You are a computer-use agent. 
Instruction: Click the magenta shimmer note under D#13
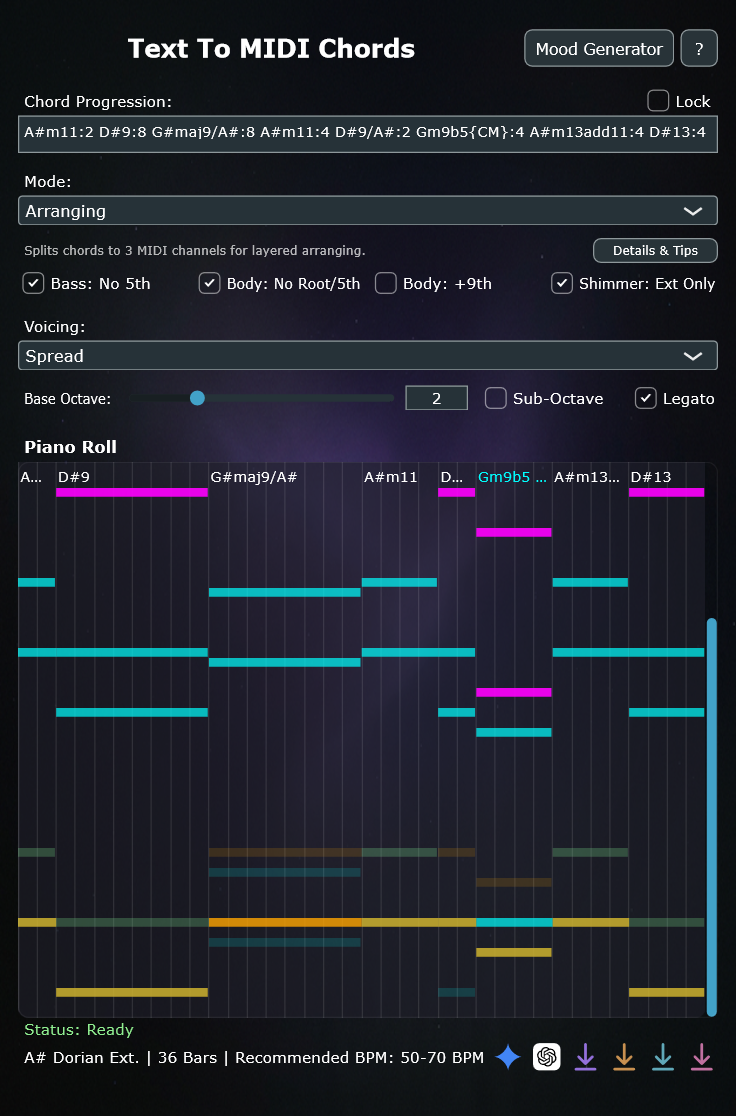click(666, 493)
